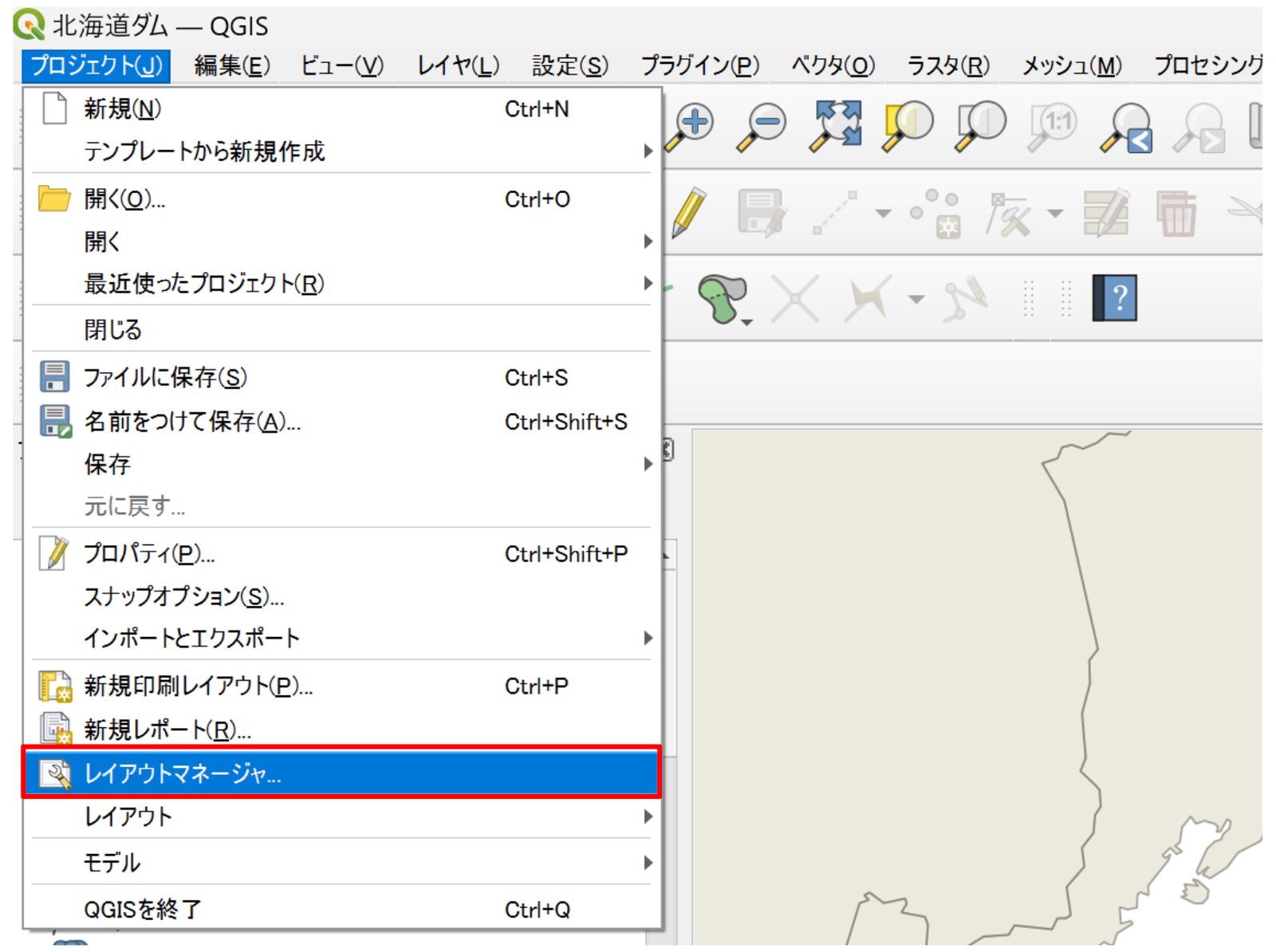The height and width of the screenshot is (952, 1276).
Task: Expand インポートとエクスポート submenu
Action: [341, 638]
